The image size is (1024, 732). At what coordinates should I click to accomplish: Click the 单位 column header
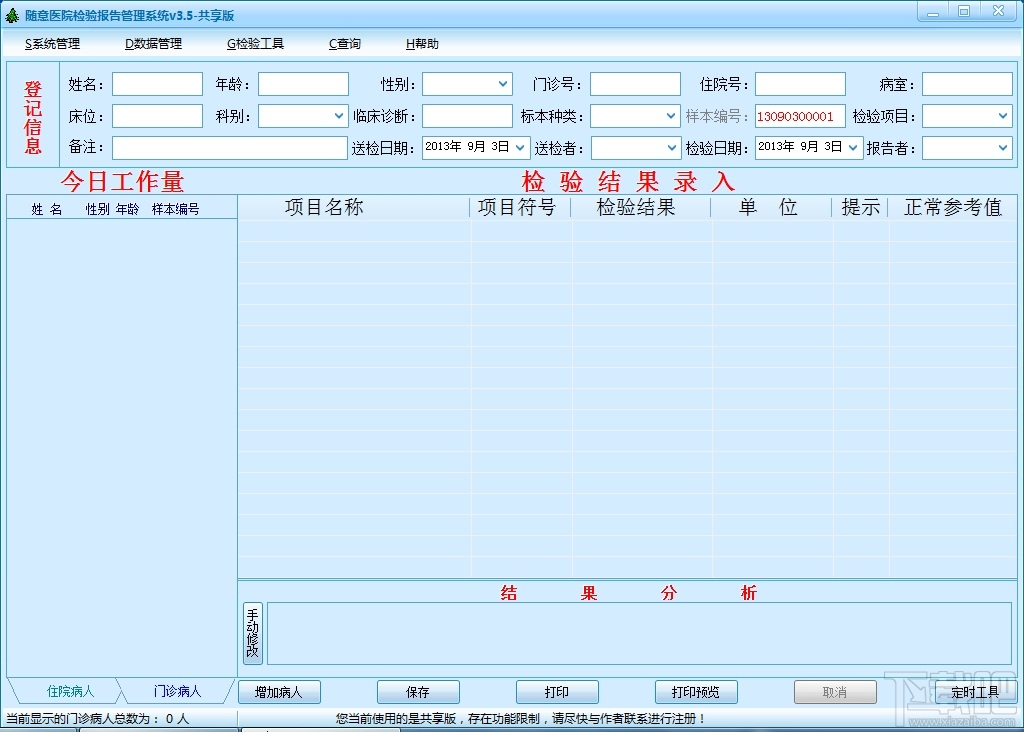coord(771,207)
